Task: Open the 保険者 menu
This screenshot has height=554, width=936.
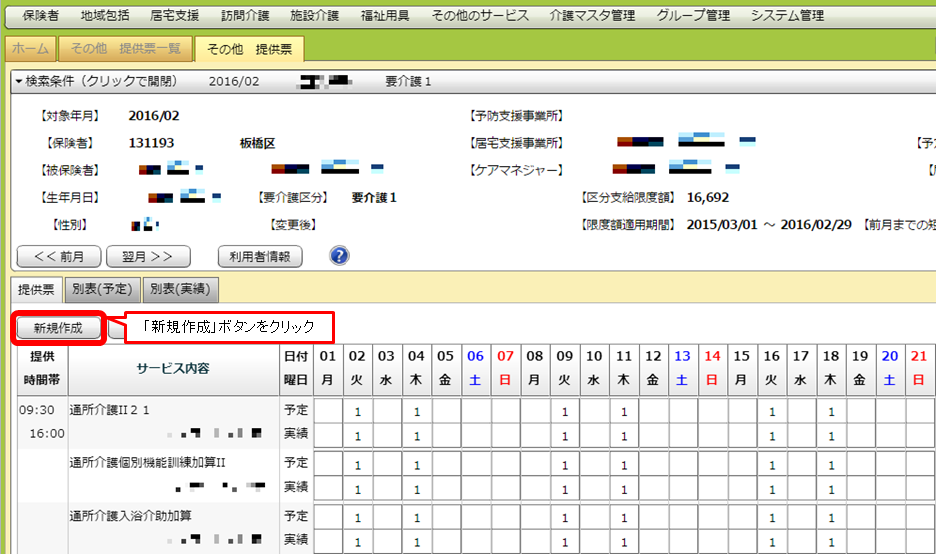Action: pos(40,16)
